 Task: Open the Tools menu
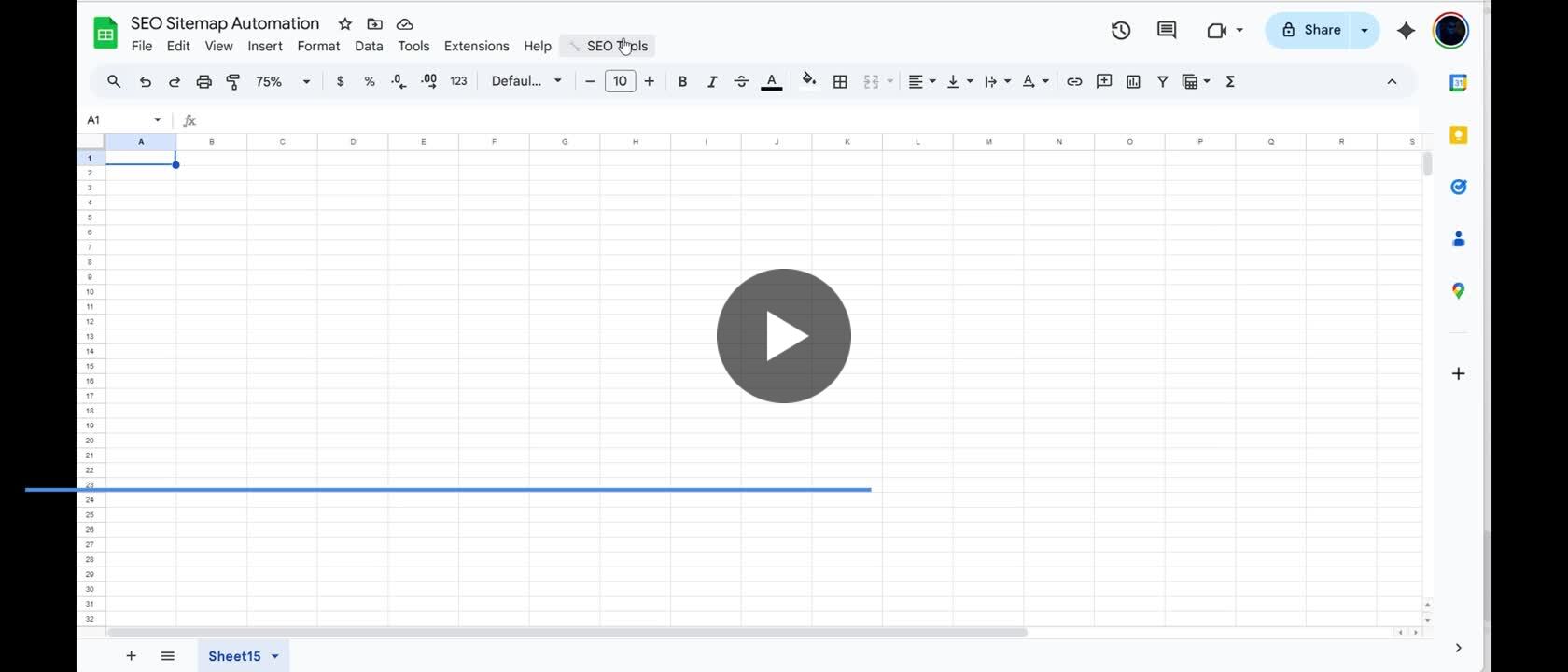pyautogui.click(x=413, y=46)
